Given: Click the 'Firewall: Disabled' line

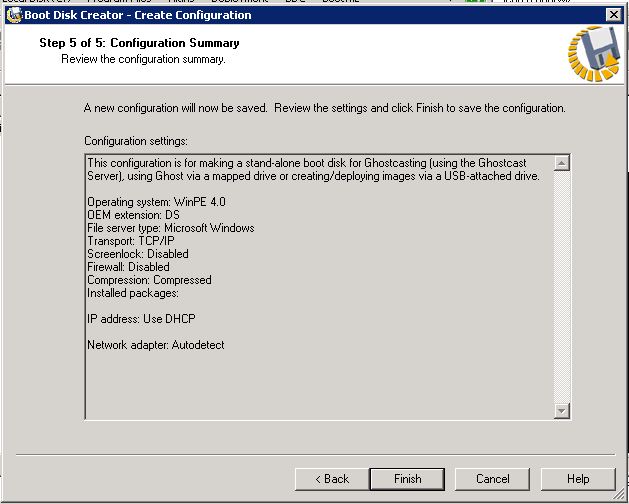Looking at the screenshot, I should pos(128,267).
